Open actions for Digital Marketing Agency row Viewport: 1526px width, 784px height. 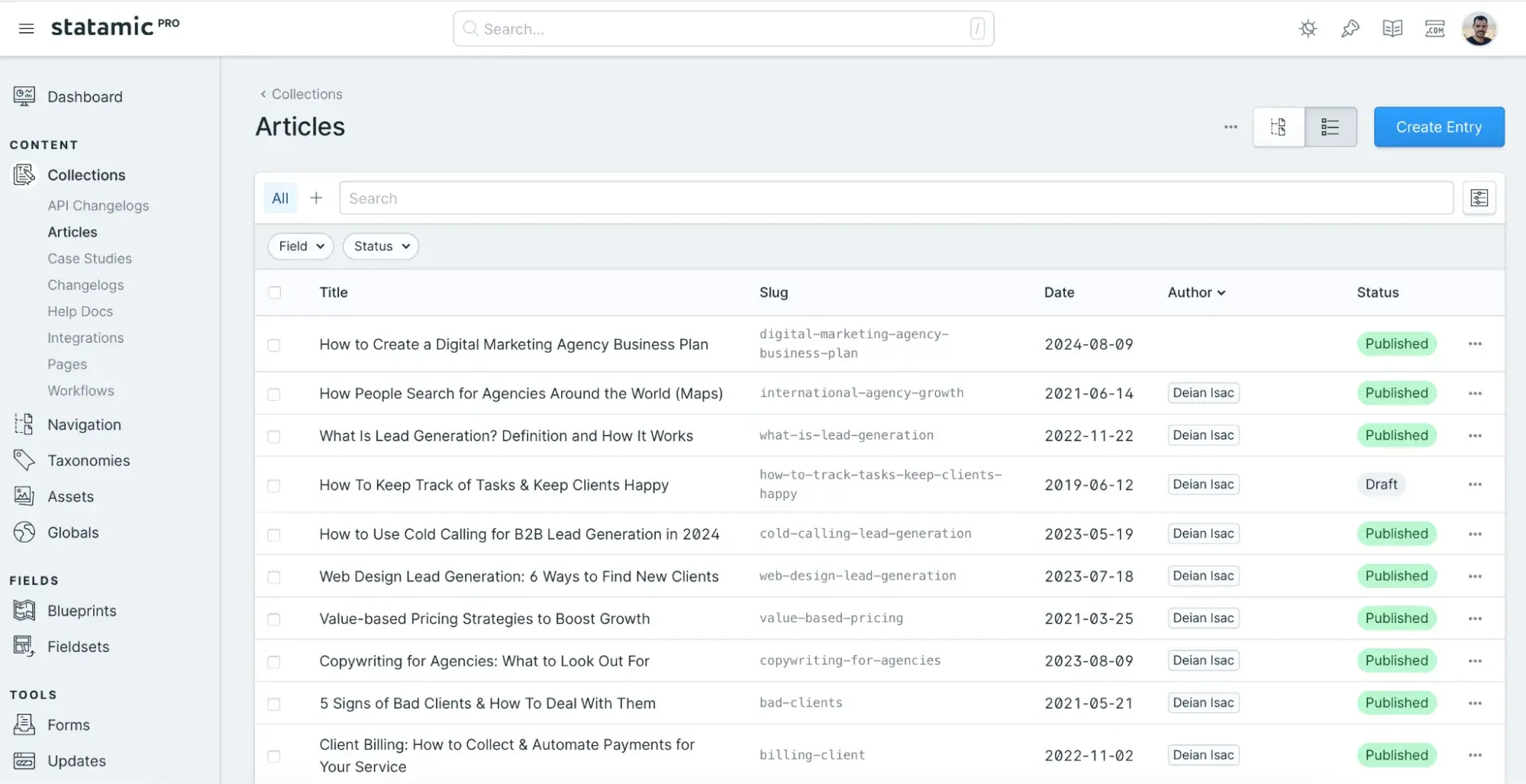(x=1475, y=344)
